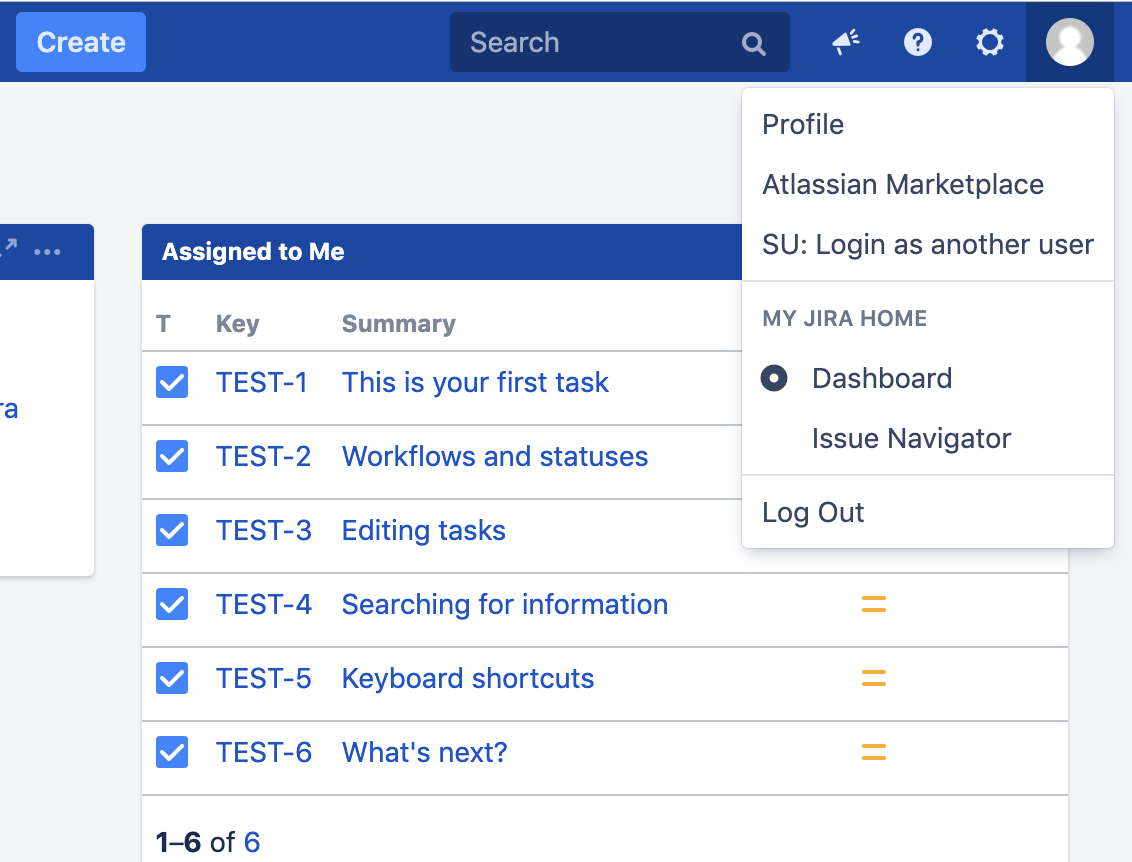Click the task type icon for TEST-1
Screen dimensions: 1132x862
coord(172,382)
